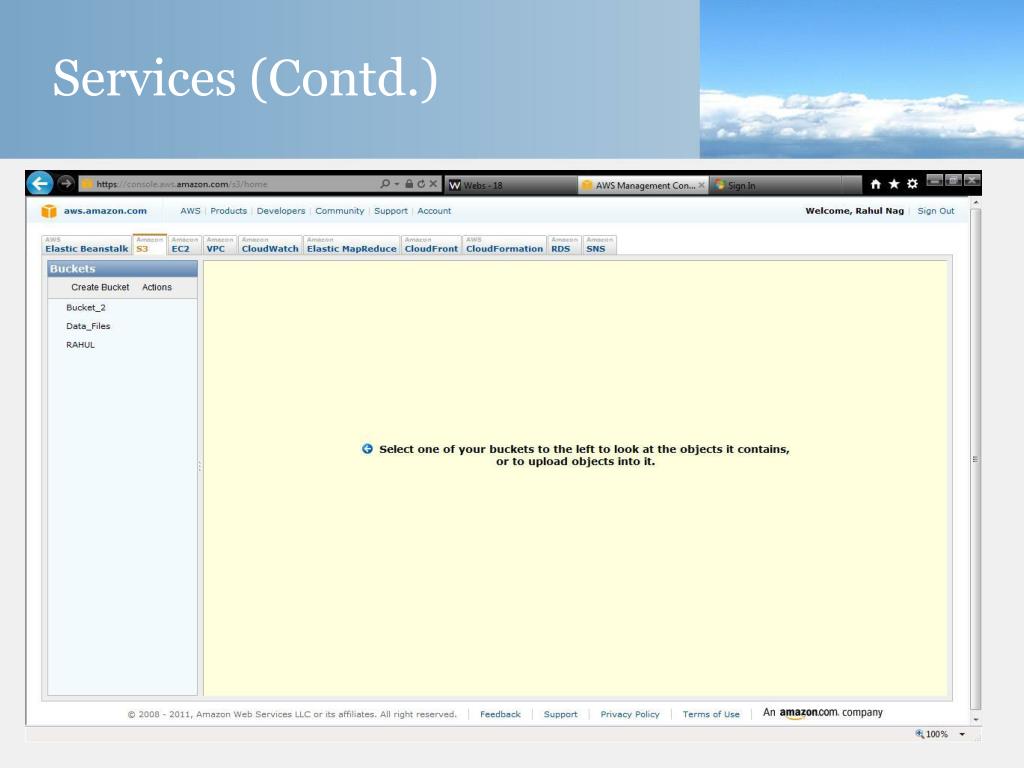Click the Buckets panel header
This screenshot has width=1024, height=768.
(x=122, y=269)
